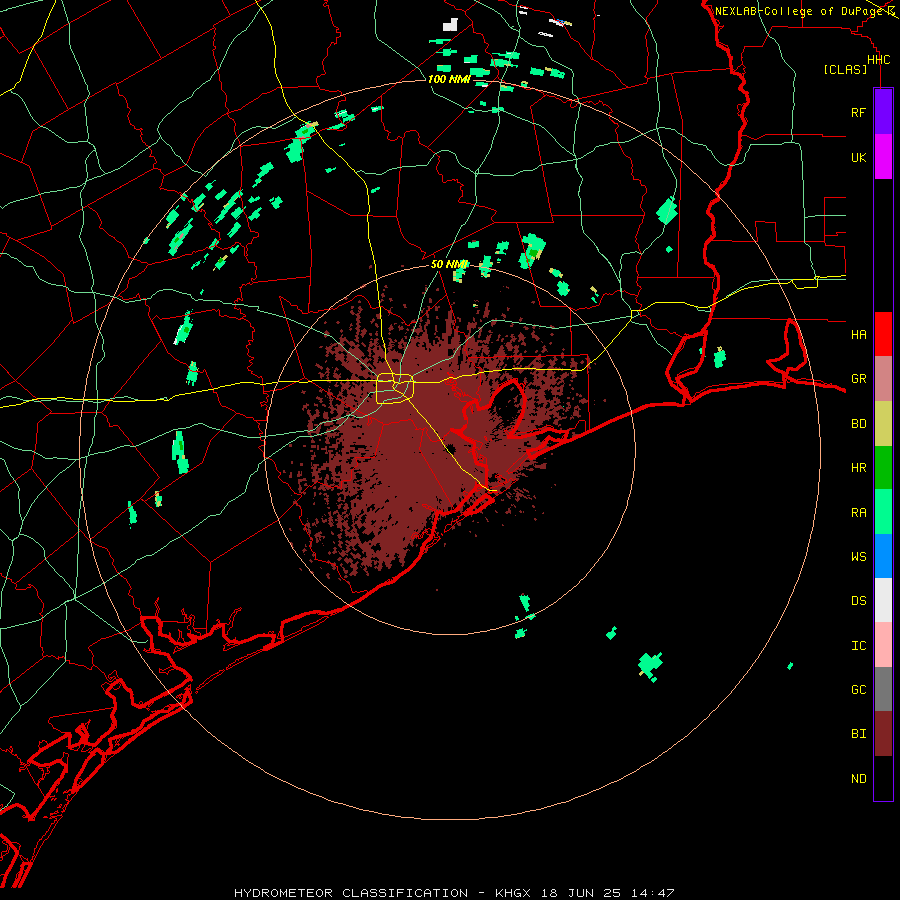Select the GC gray legend swatch
The width and height of the screenshot is (900, 900).
pyautogui.click(x=883, y=689)
